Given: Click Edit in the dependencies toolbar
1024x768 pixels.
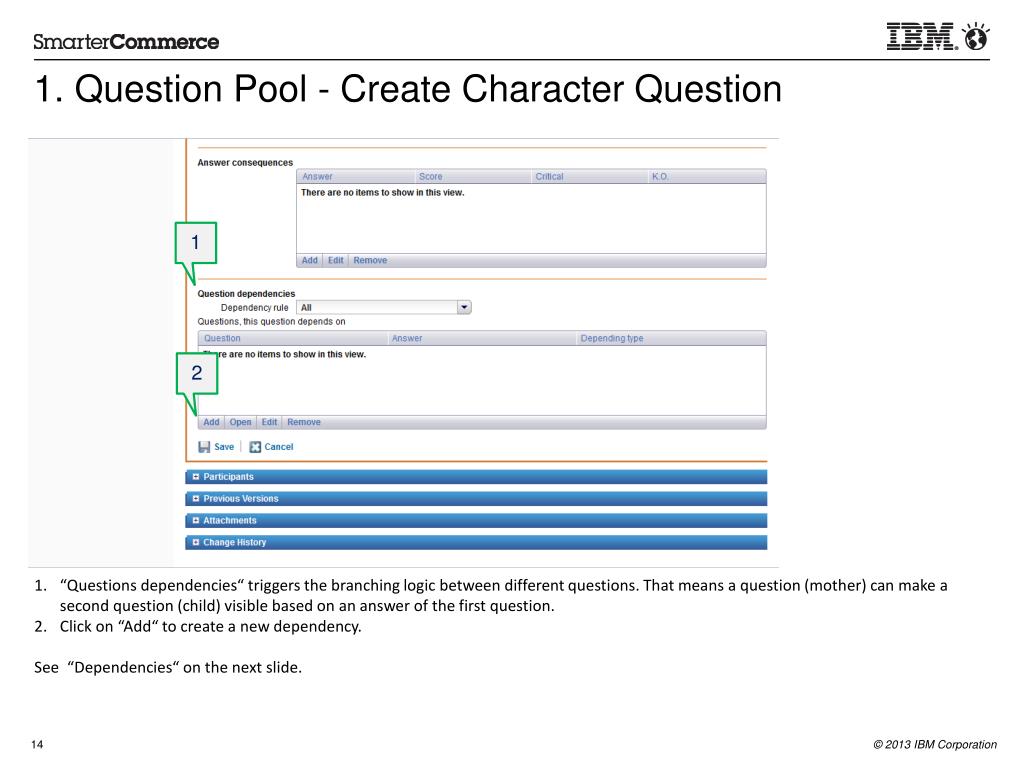Looking at the screenshot, I should 269,422.
